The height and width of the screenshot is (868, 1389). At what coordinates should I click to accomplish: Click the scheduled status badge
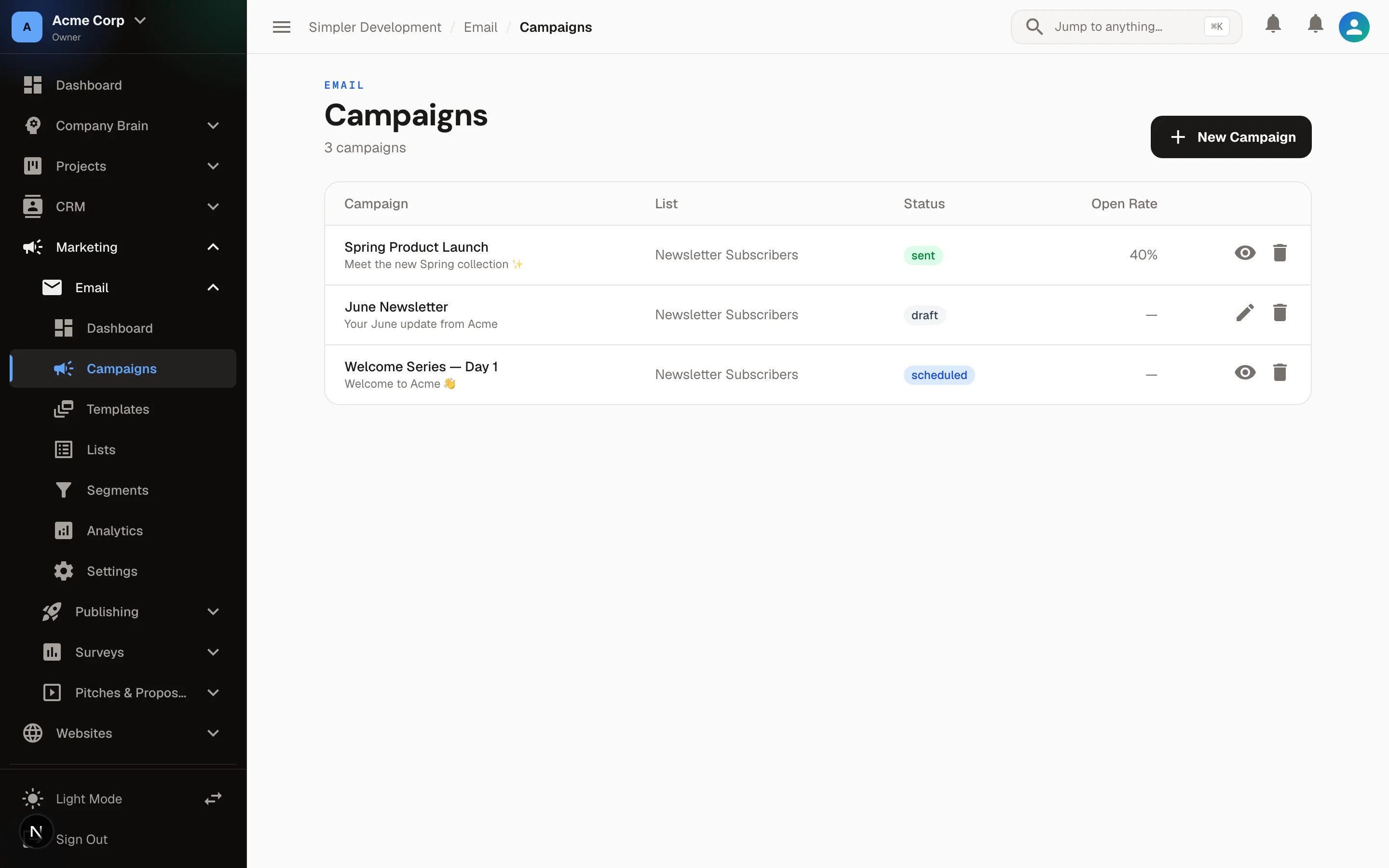click(x=939, y=375)
